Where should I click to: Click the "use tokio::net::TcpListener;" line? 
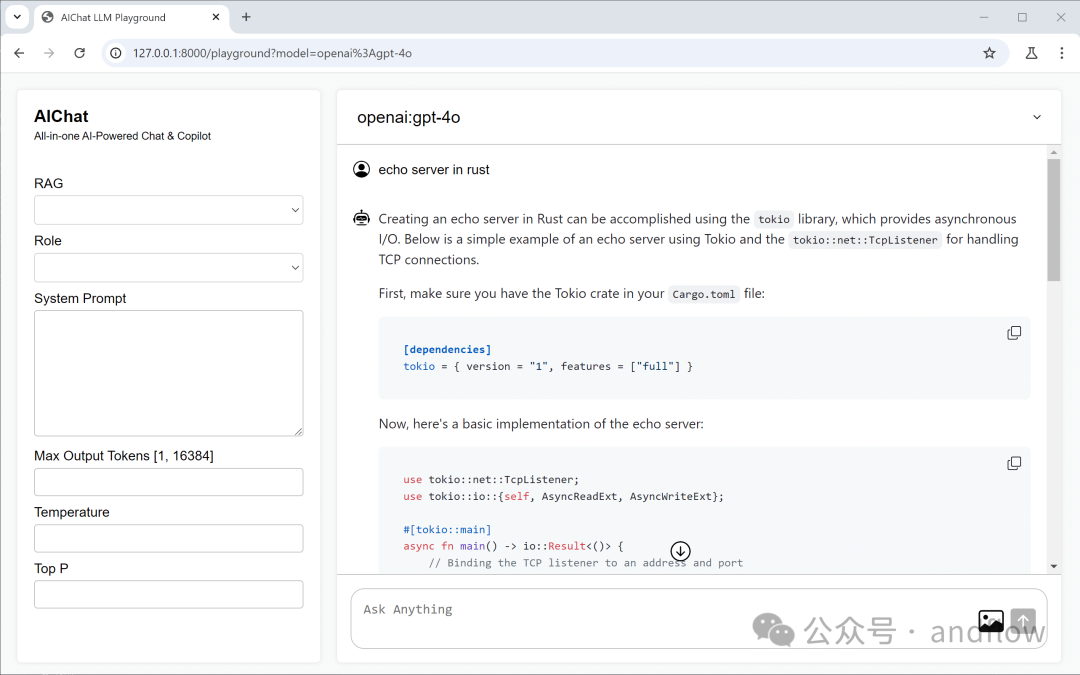click(491, 479)
